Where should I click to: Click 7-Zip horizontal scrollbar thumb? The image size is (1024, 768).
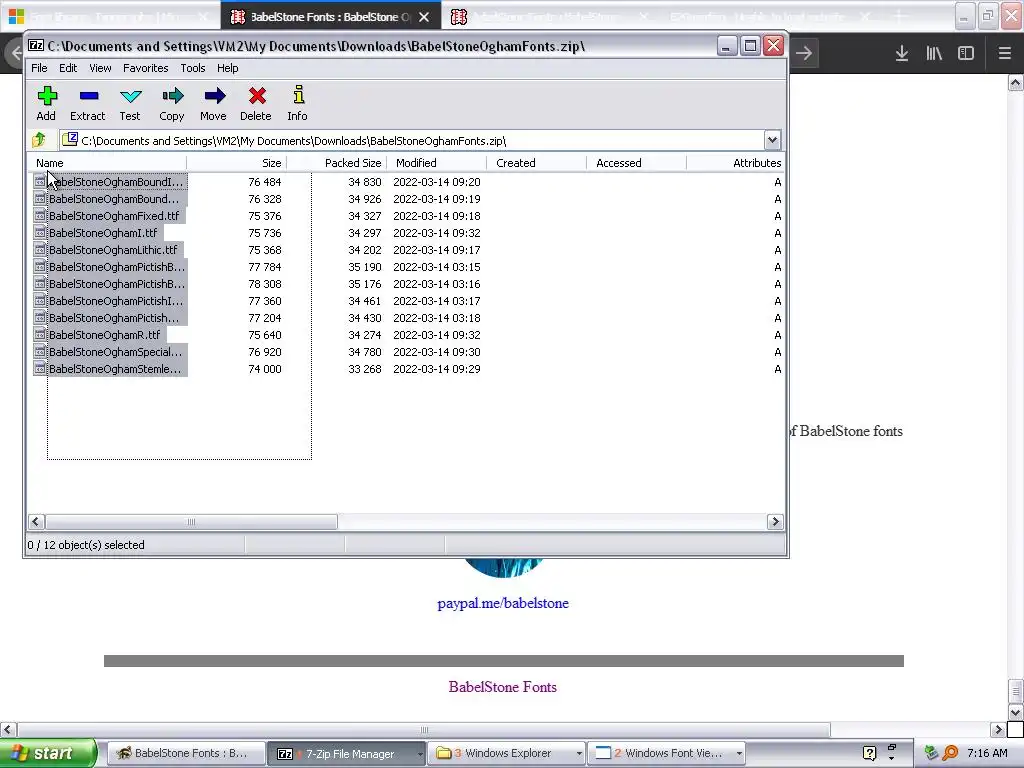(x=191, y=522)
